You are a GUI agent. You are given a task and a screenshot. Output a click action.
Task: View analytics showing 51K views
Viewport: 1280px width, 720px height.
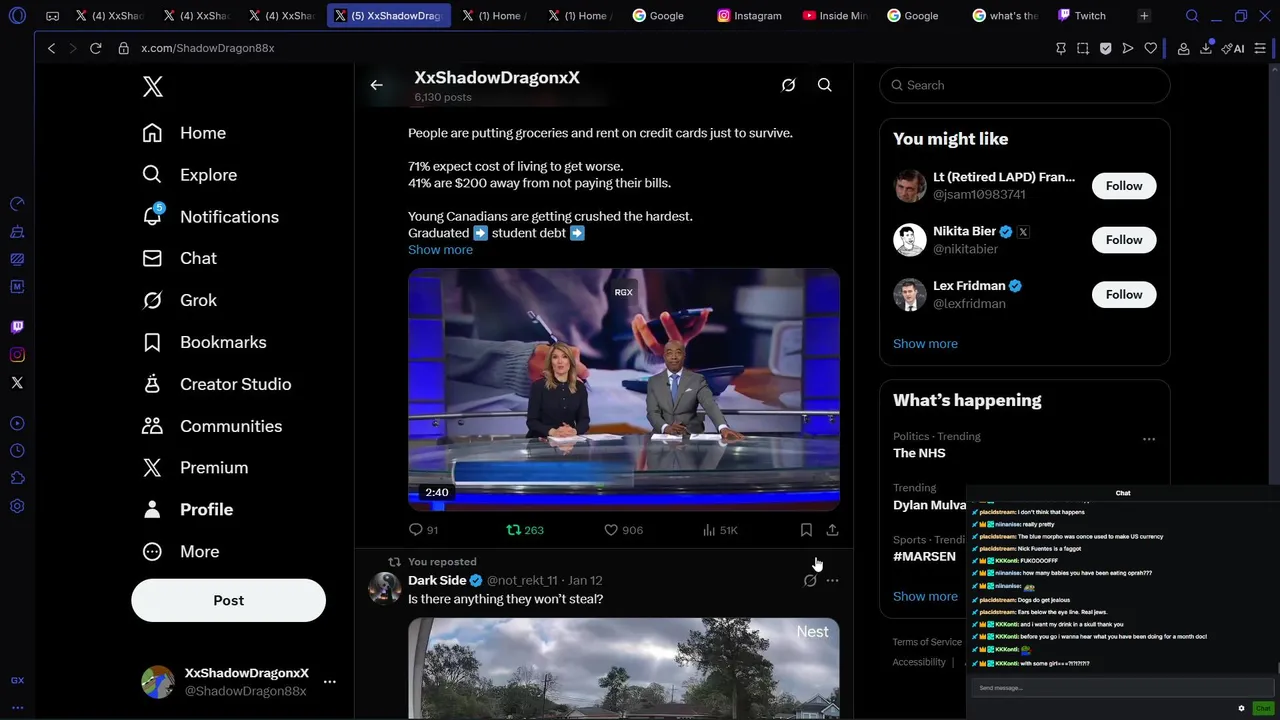(720, 530)
